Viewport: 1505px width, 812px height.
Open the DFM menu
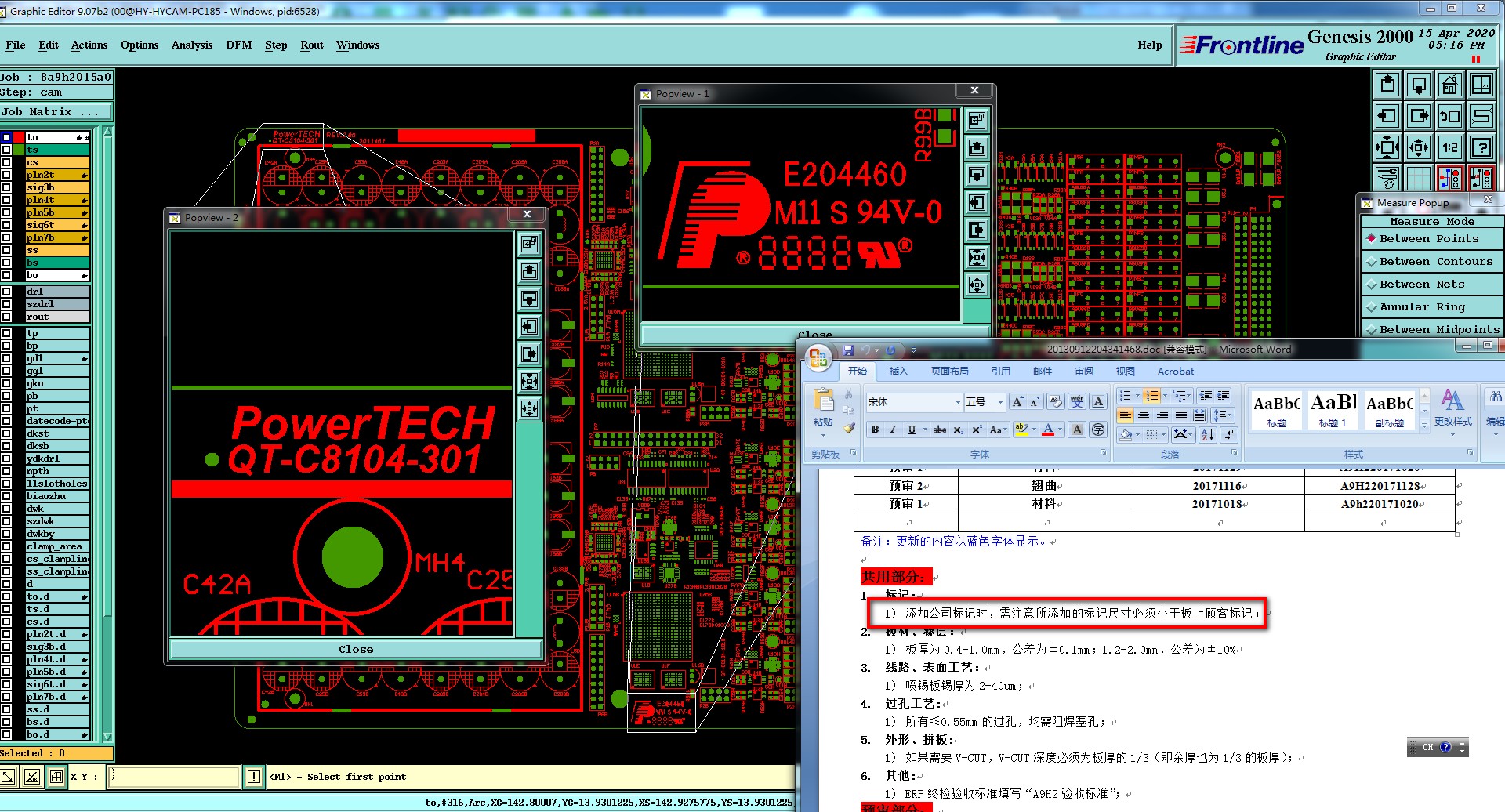point(239,45)
